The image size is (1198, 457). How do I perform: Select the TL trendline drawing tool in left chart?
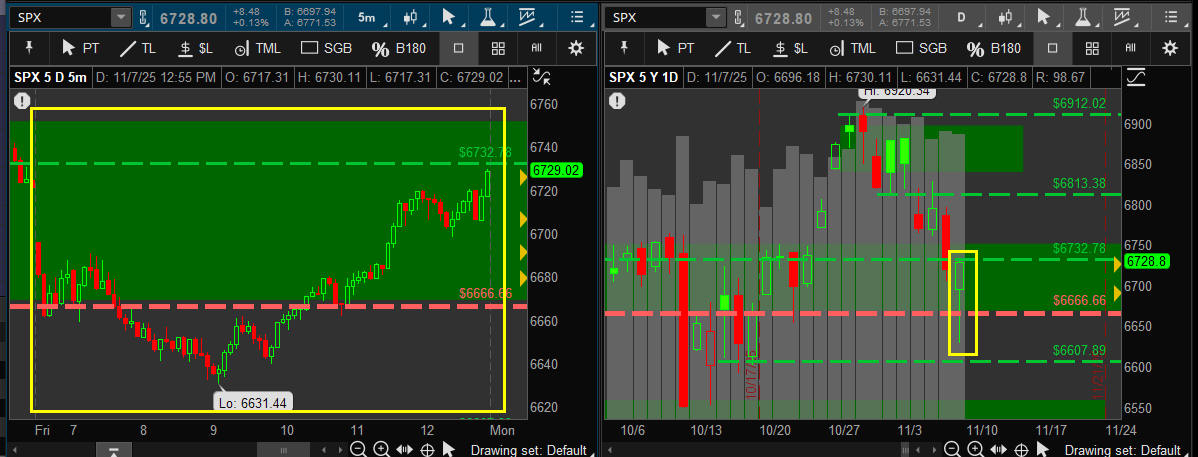139,48
